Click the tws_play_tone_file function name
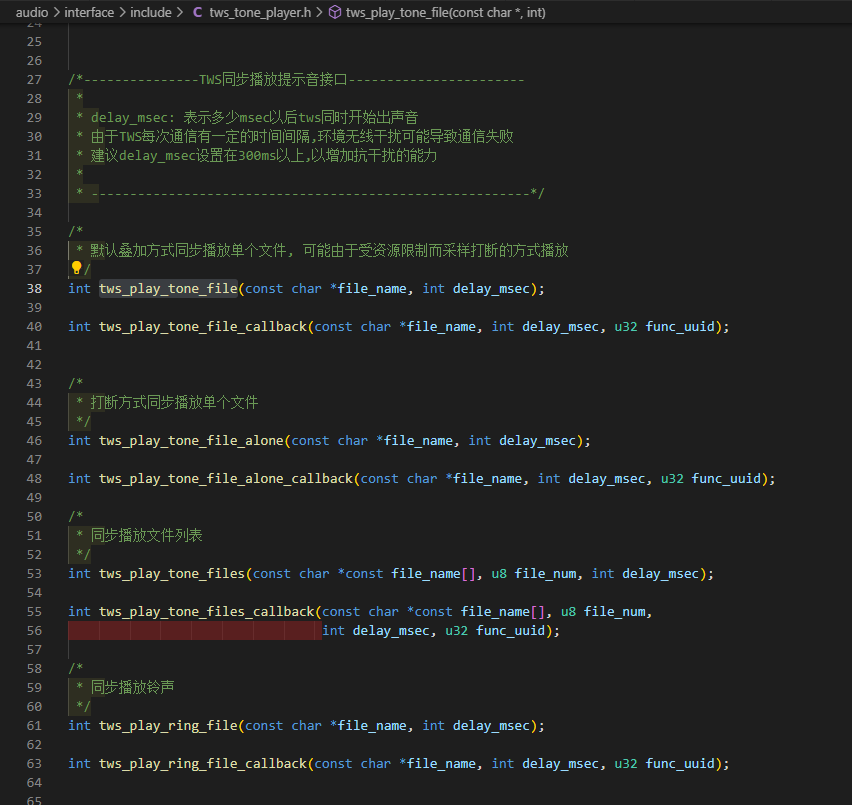This screenshot has height=805, width=852. 168,288
